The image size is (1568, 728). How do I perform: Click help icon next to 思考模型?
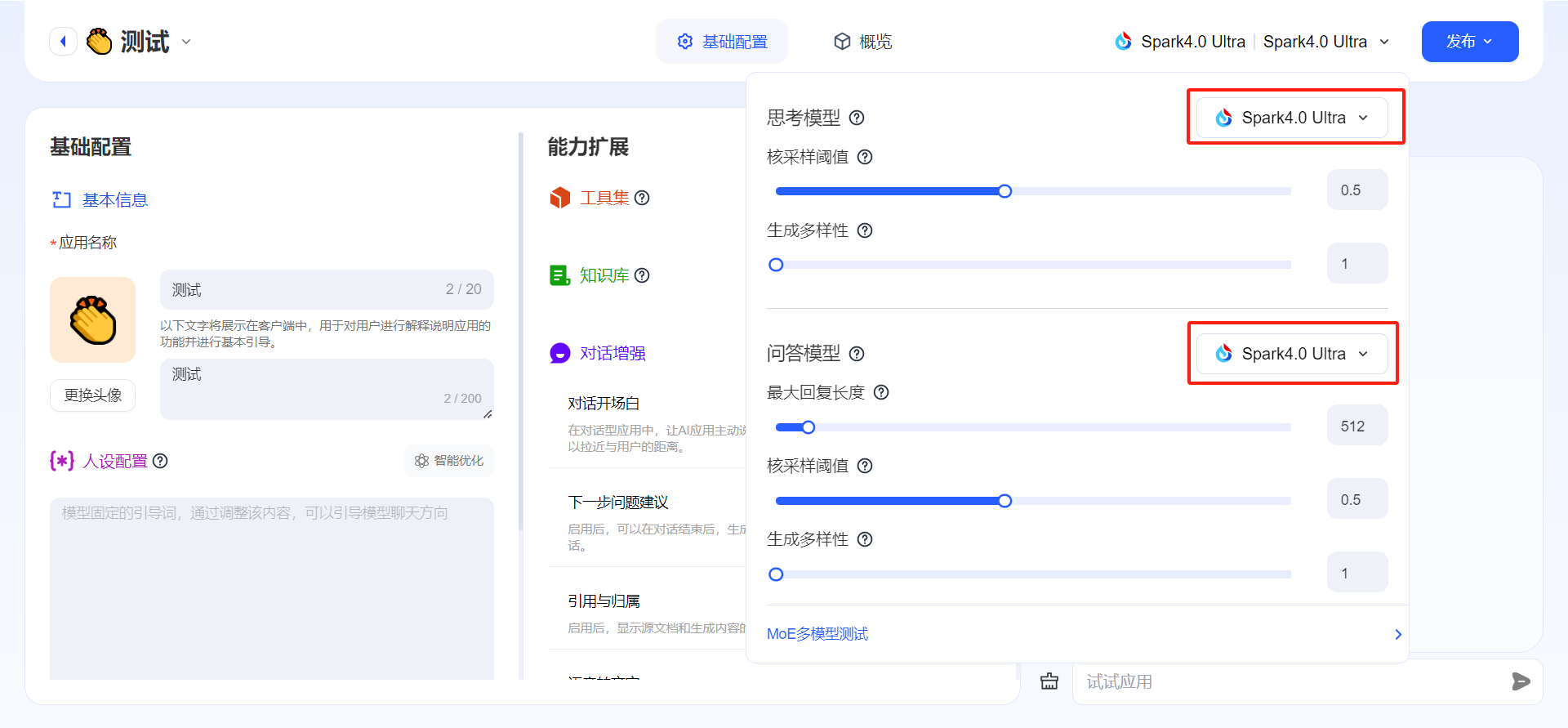click(857, 118)
